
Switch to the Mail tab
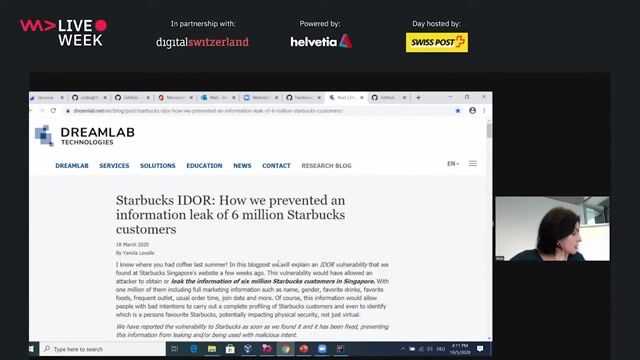pyautogui.click(x=218, y=98)
